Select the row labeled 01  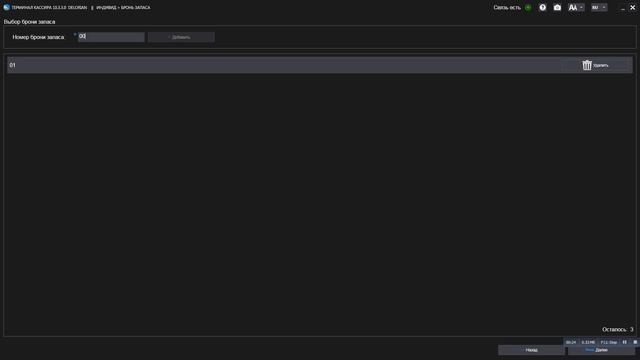[x=320, y=65]
